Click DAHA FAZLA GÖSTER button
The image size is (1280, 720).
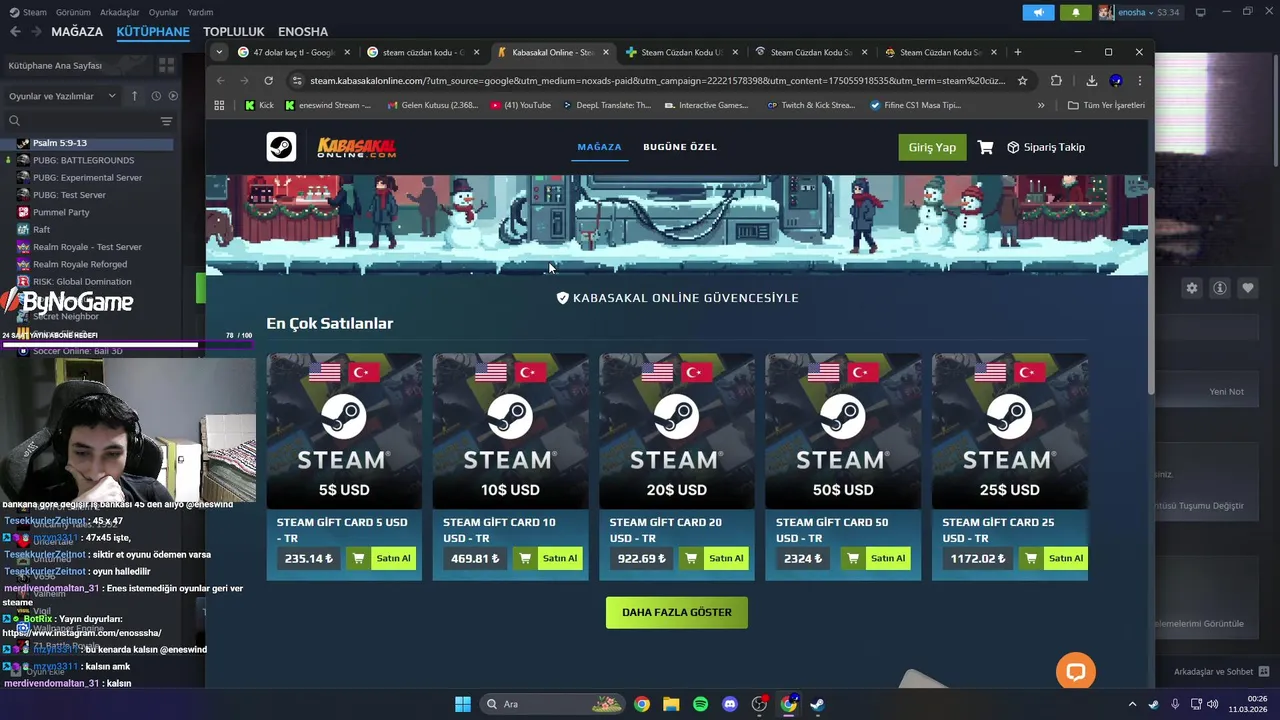[x=677, y=612]
